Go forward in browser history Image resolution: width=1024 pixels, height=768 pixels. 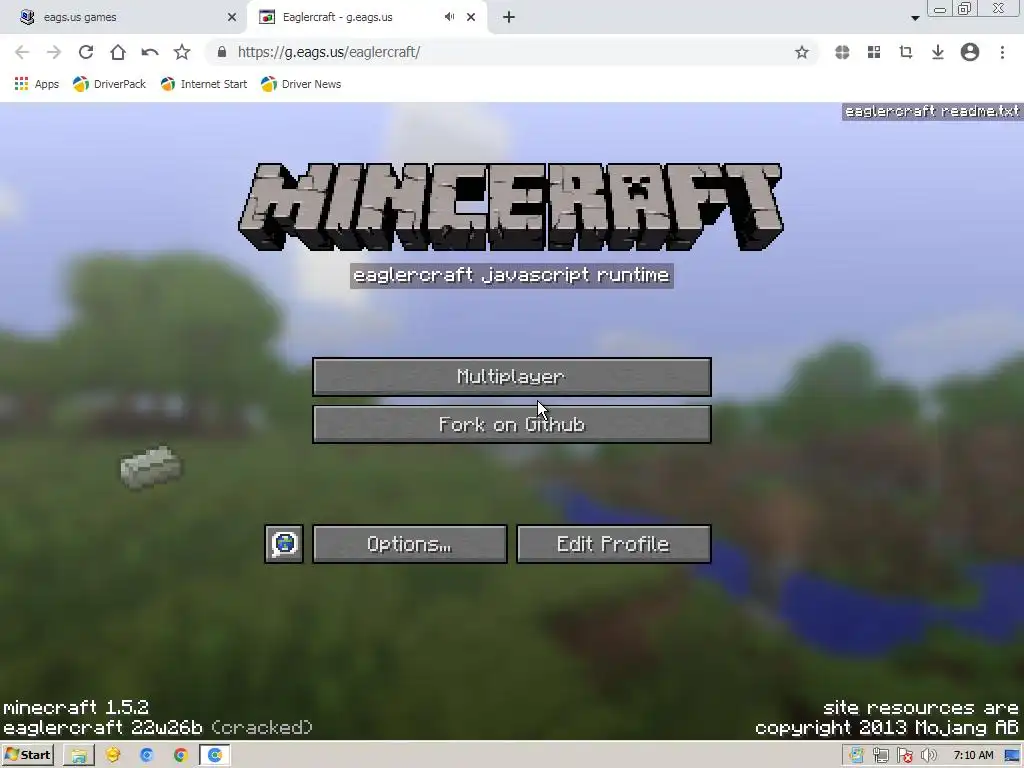coord(54,52)
